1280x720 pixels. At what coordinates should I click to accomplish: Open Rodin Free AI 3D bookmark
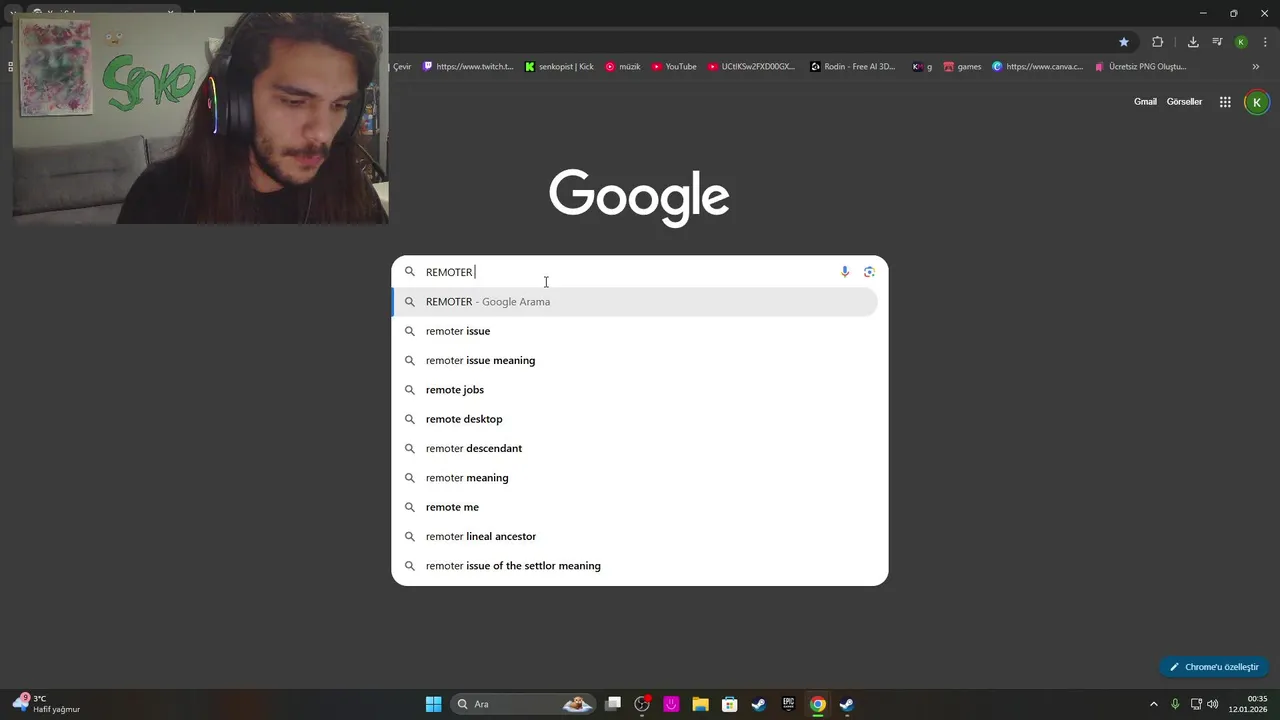click(853, 67)
